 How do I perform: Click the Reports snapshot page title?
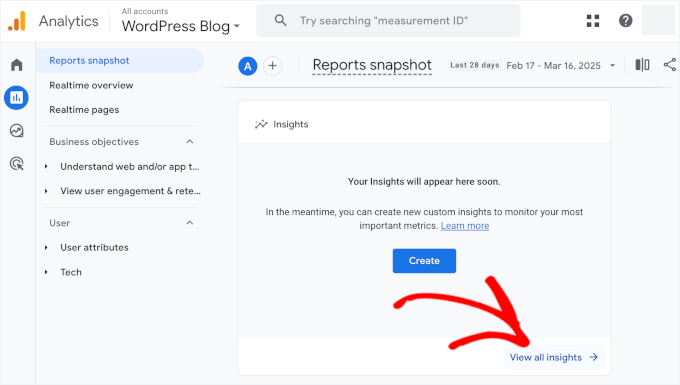coord(372,65)
